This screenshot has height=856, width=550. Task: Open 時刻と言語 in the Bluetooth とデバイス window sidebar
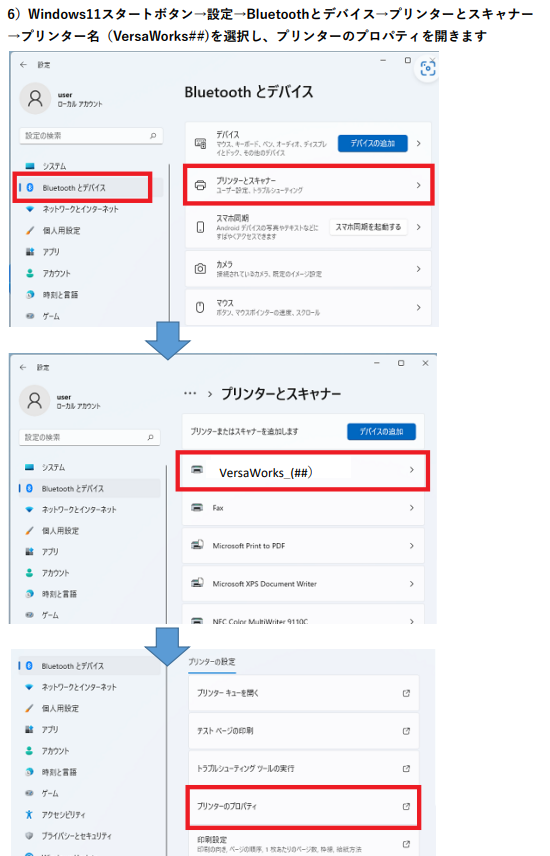(52, 294)
